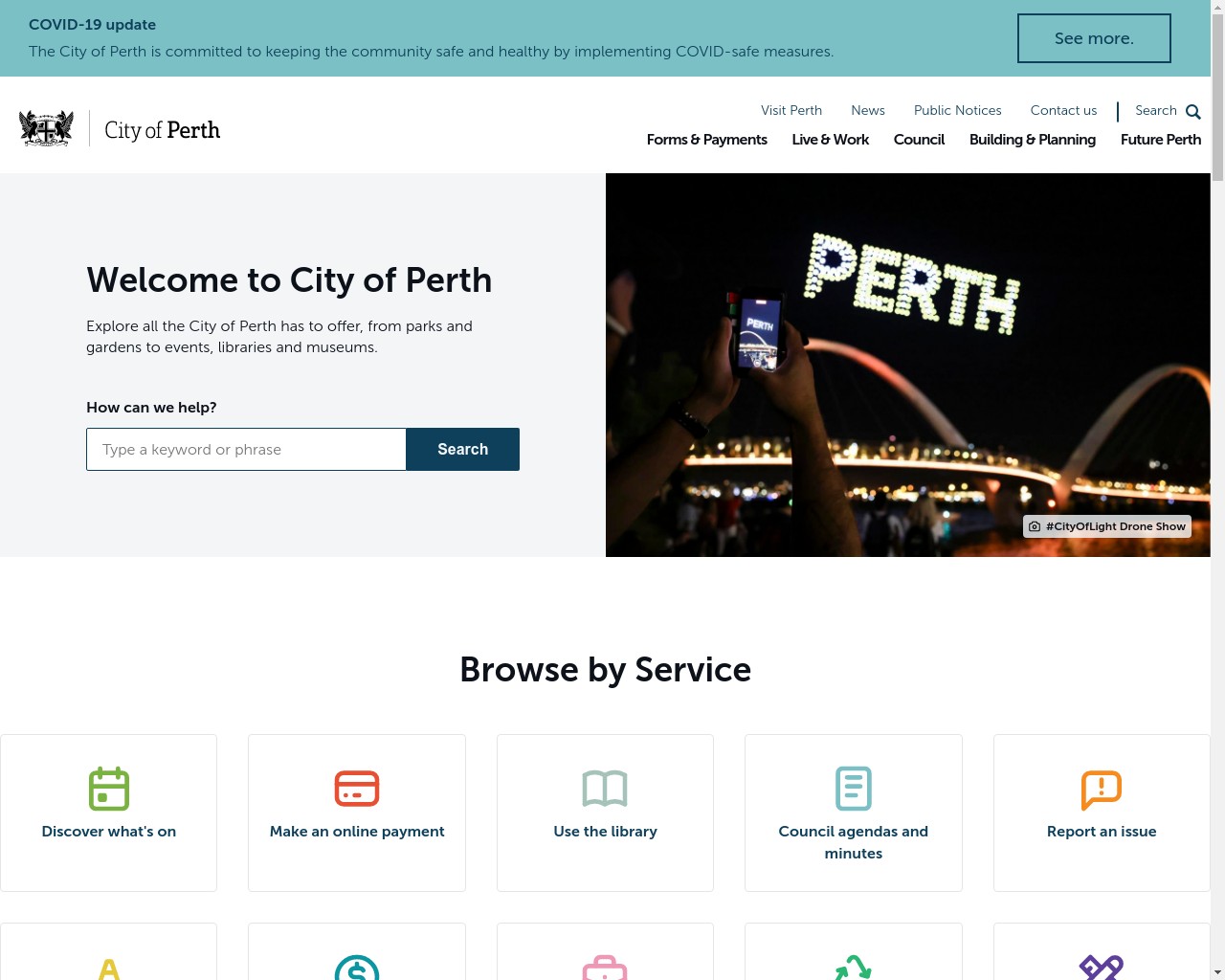The image size is (1225, 980).
Task: Open the News link
Action: point(868,110)
